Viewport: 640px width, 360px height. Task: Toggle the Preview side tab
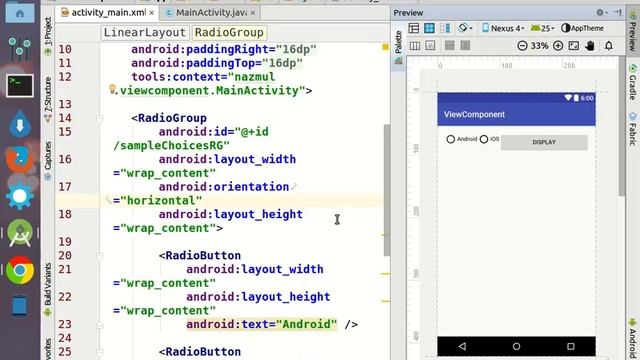[633, 30]
